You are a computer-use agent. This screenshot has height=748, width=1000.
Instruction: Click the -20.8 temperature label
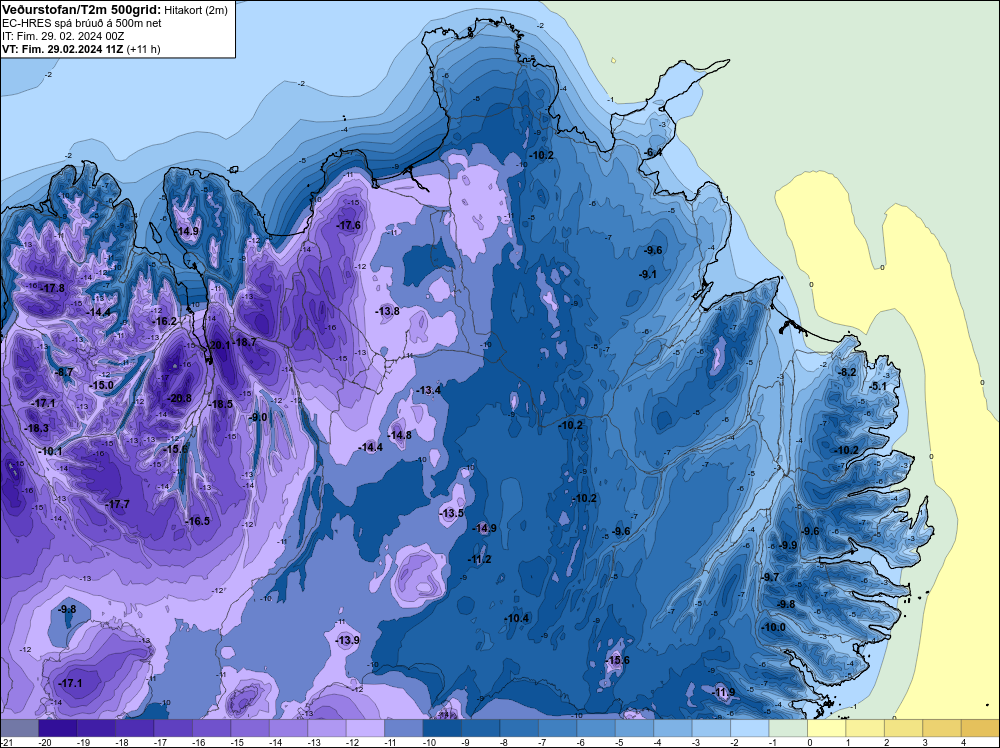click(x=179, y=399)
